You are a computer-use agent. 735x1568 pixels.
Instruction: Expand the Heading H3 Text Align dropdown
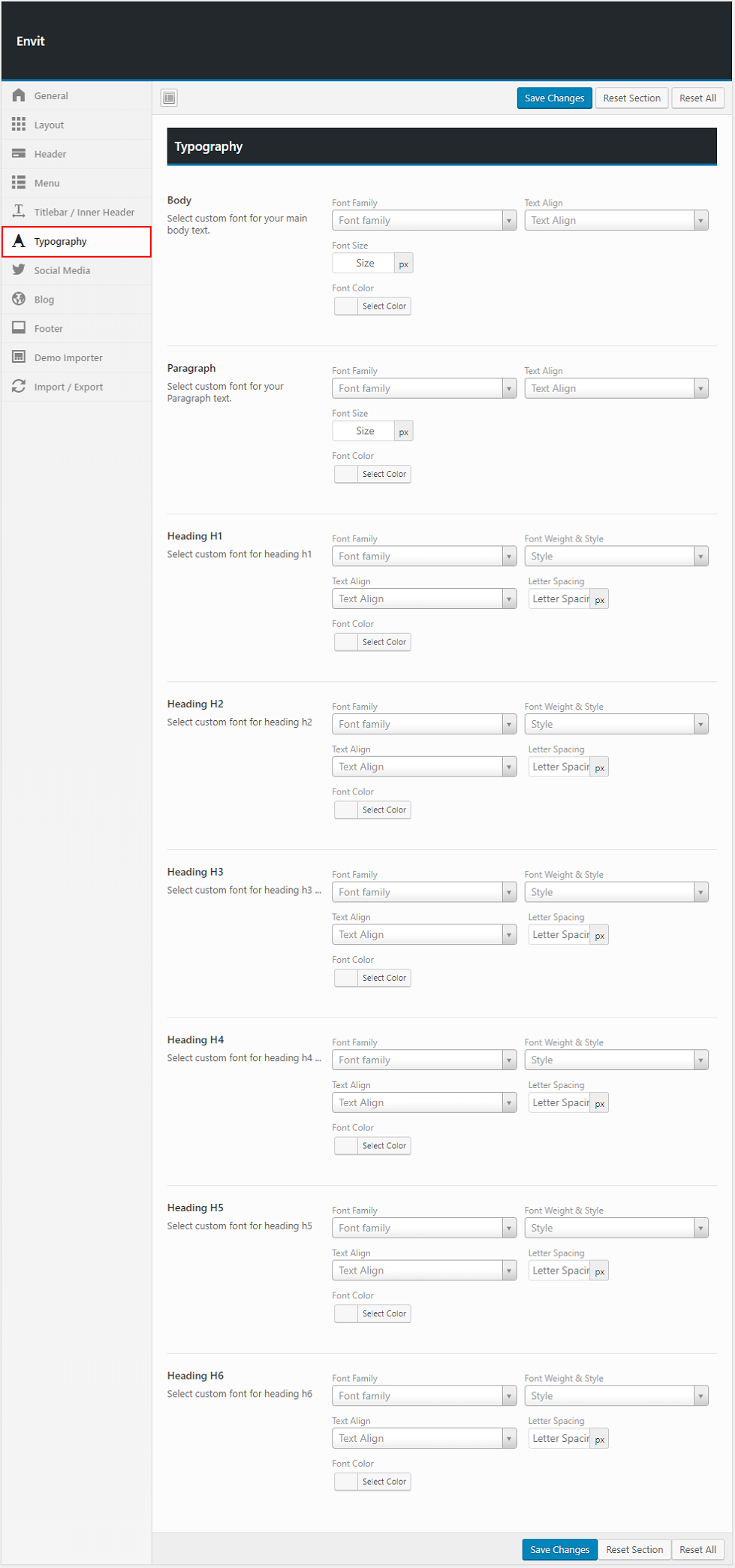coord(424,935)
